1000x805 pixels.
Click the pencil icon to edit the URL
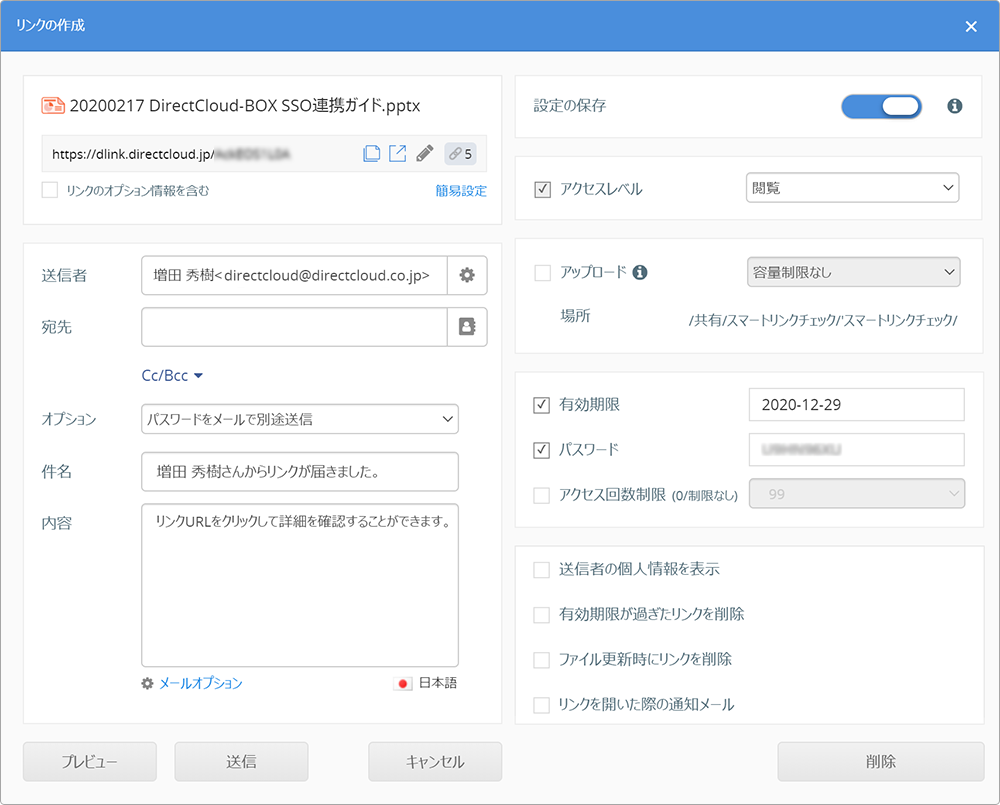coord(425,154)
